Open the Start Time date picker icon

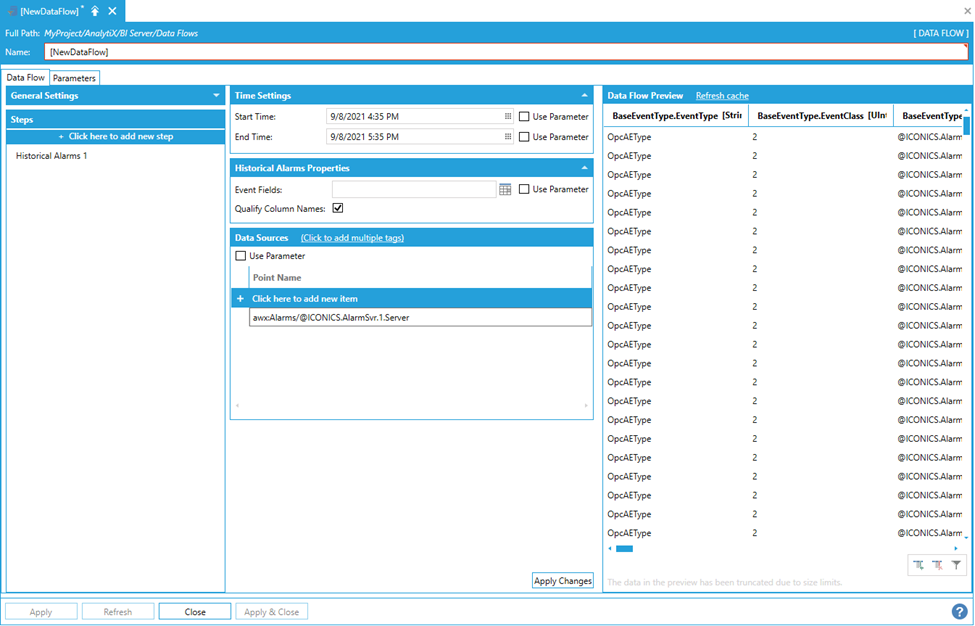[x=508, y=117]
